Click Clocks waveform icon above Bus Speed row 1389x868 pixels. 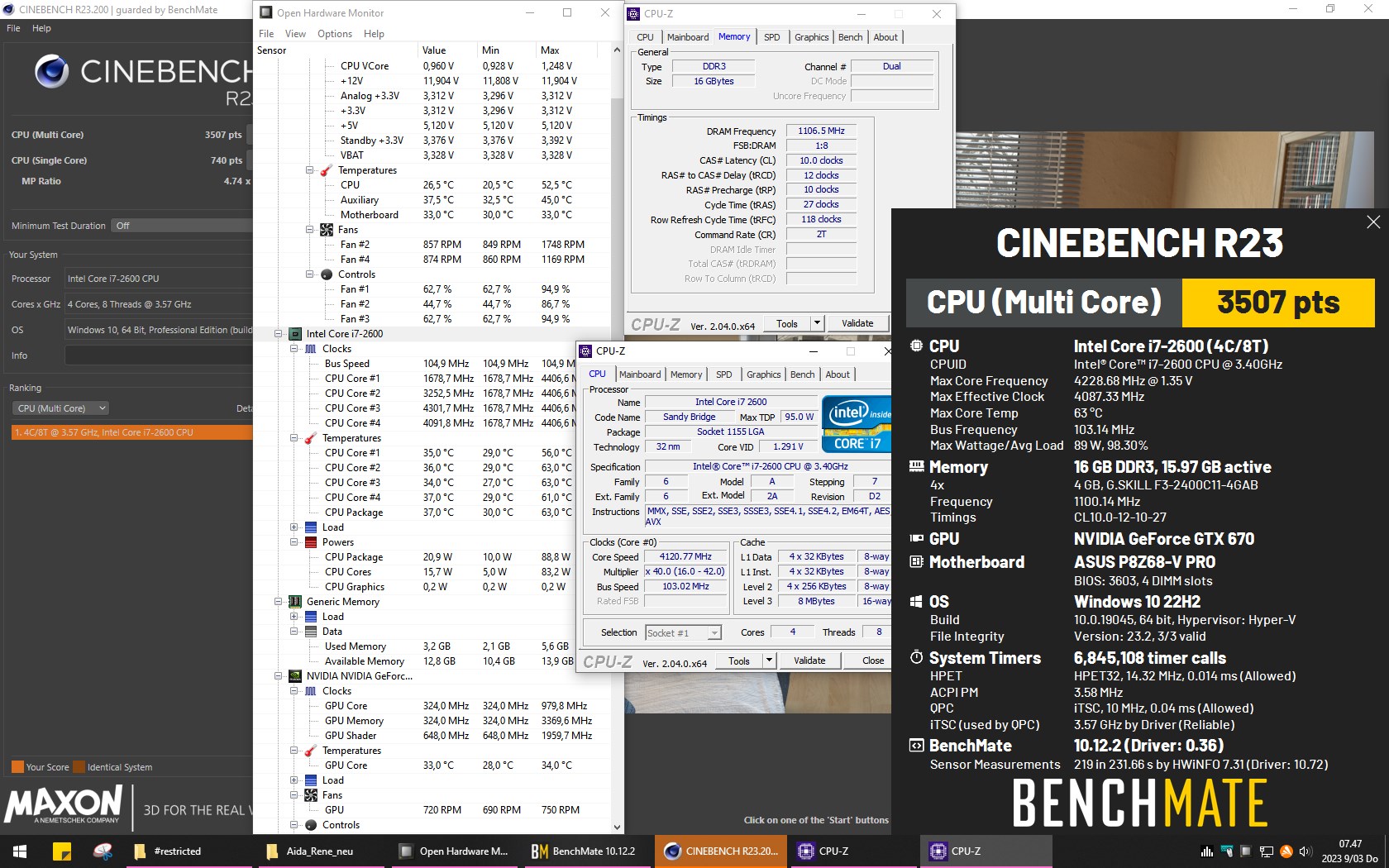[x=311, y=349]
